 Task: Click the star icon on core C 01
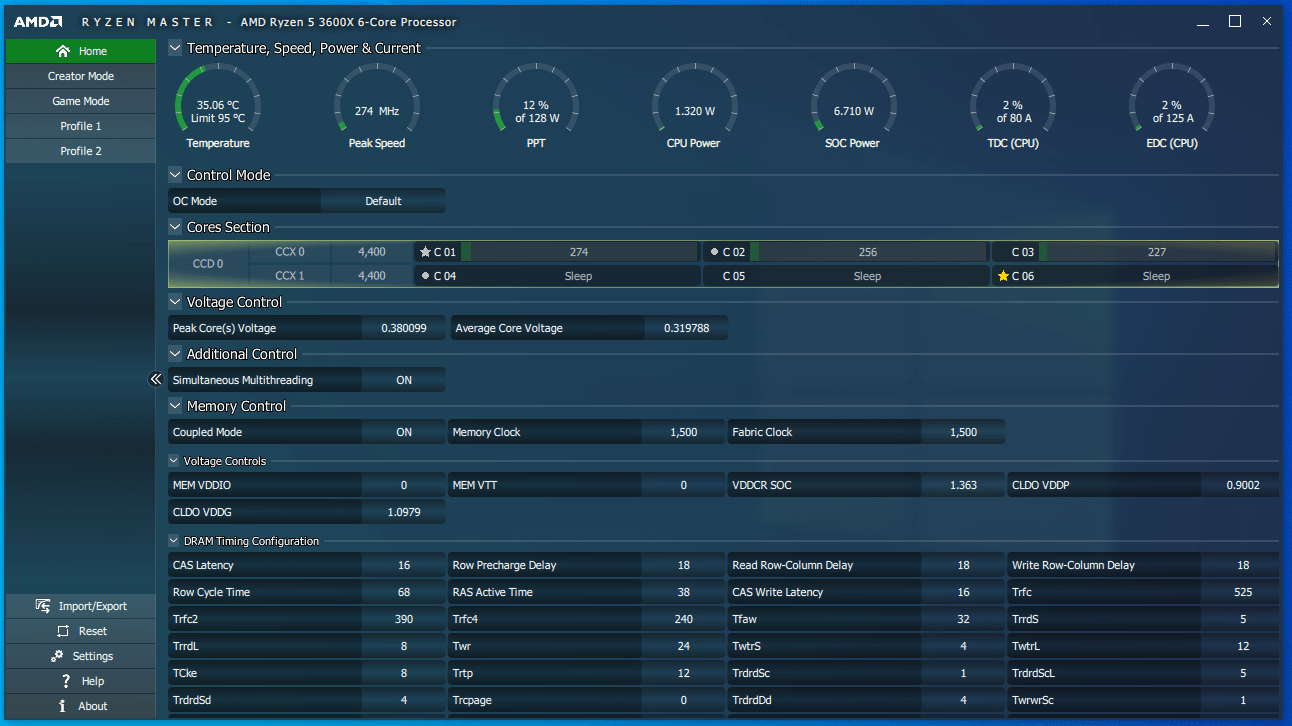(425, 252)
